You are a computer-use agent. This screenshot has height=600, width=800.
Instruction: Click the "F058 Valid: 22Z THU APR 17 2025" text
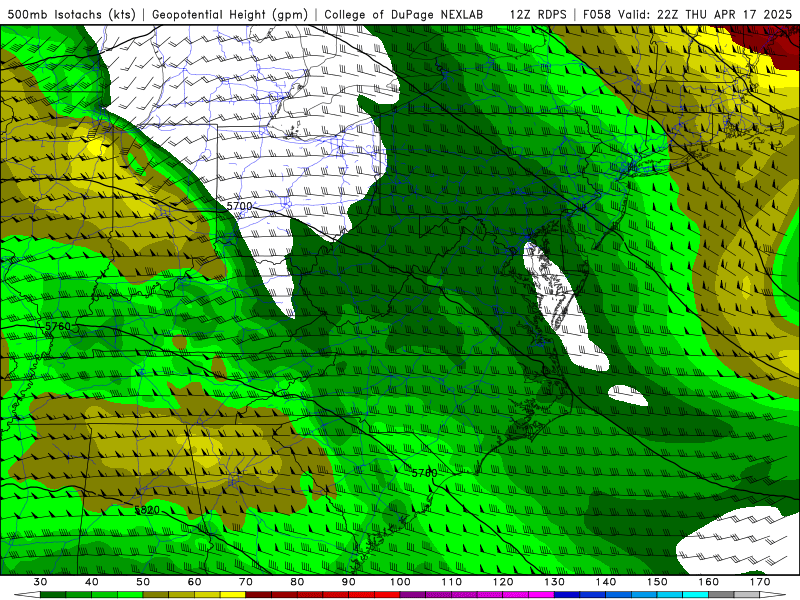click(687, 14)
